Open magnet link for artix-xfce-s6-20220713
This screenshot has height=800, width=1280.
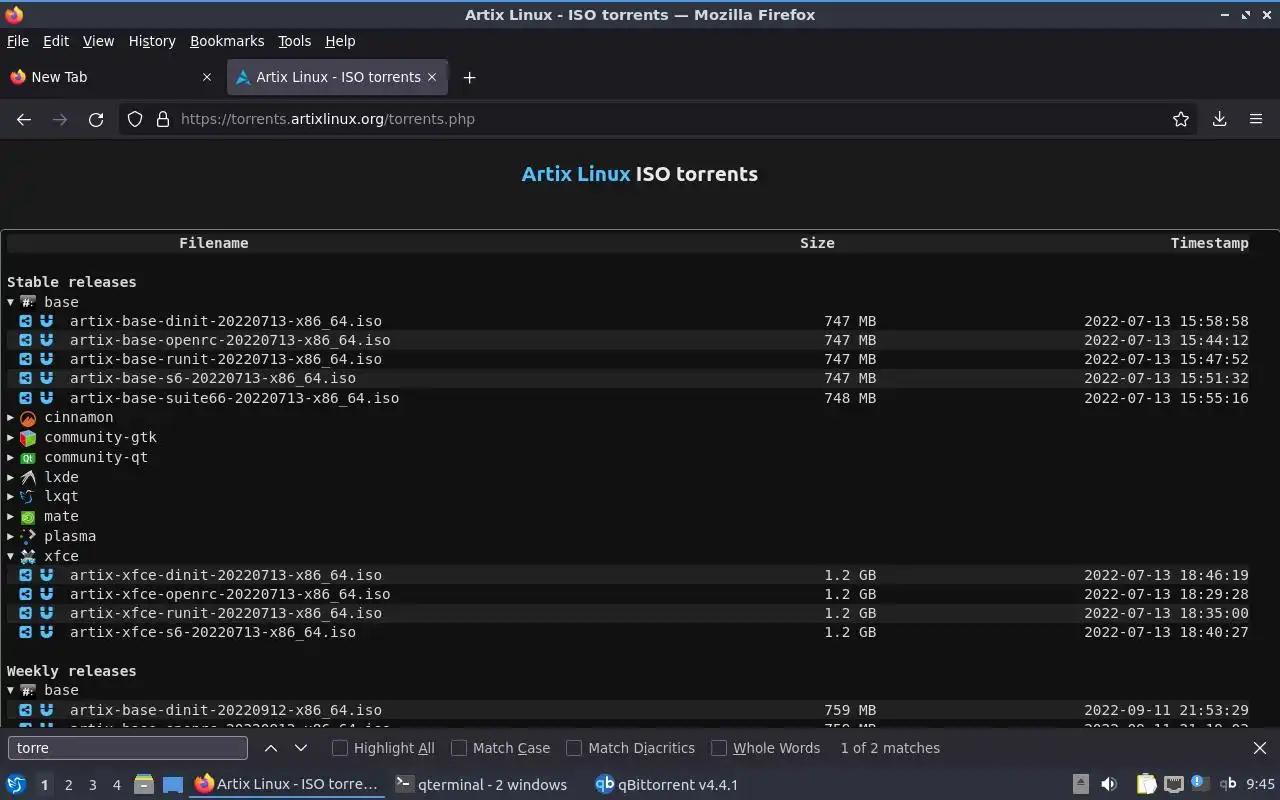(46, 632)
